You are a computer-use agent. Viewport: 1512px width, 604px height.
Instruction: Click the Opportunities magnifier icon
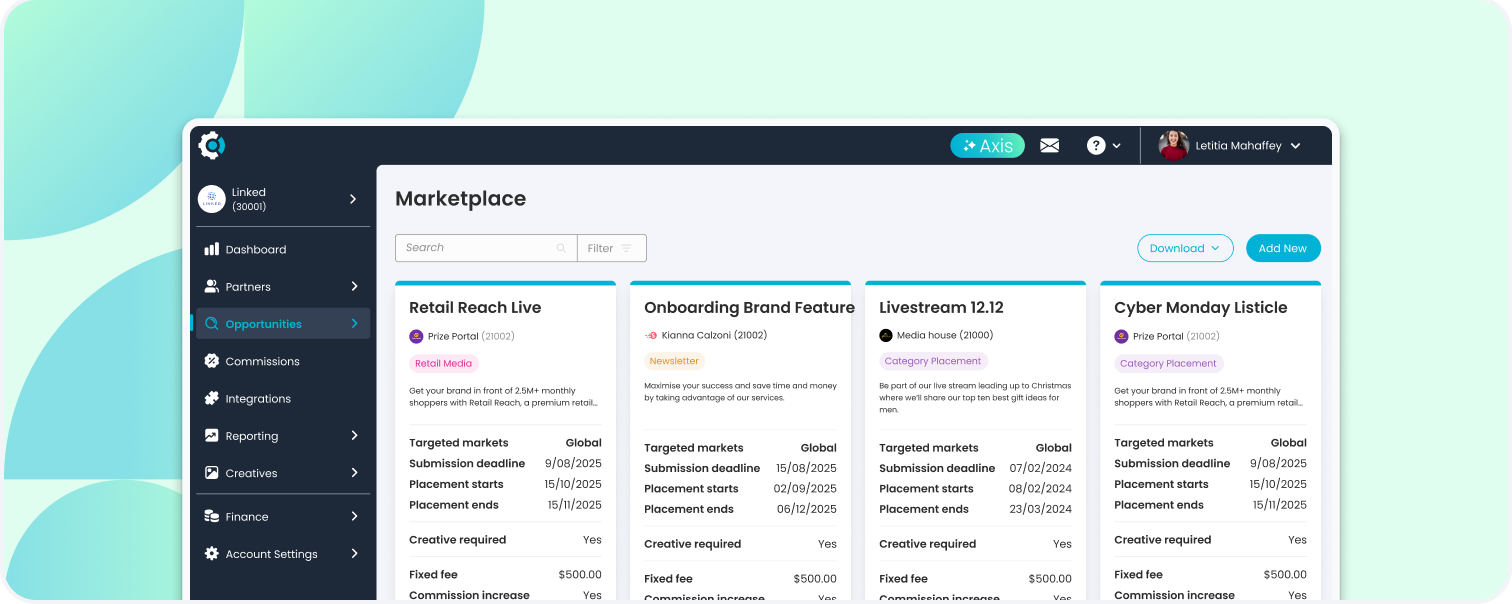click(211, 324)
